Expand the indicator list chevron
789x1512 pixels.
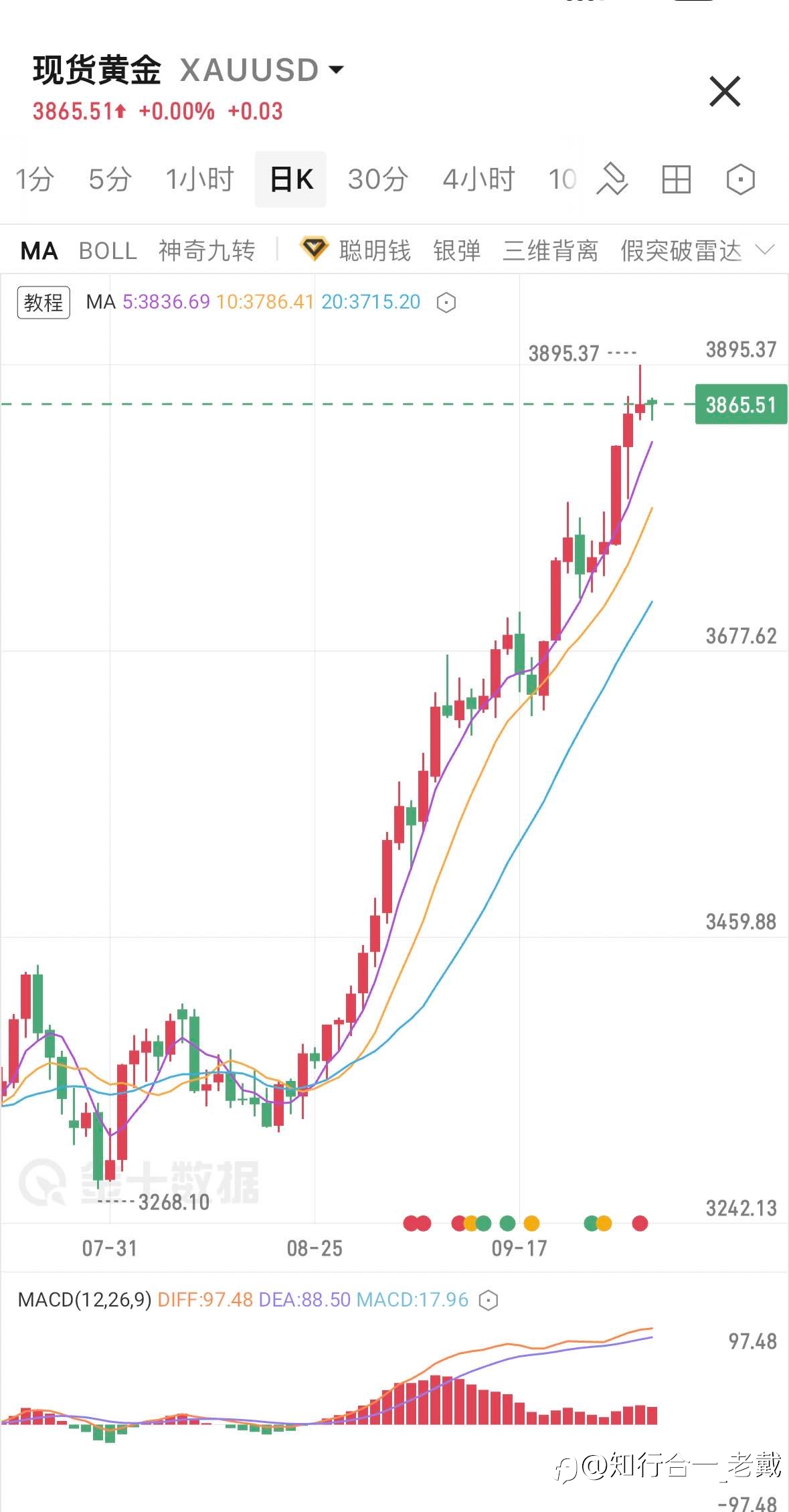764,250
